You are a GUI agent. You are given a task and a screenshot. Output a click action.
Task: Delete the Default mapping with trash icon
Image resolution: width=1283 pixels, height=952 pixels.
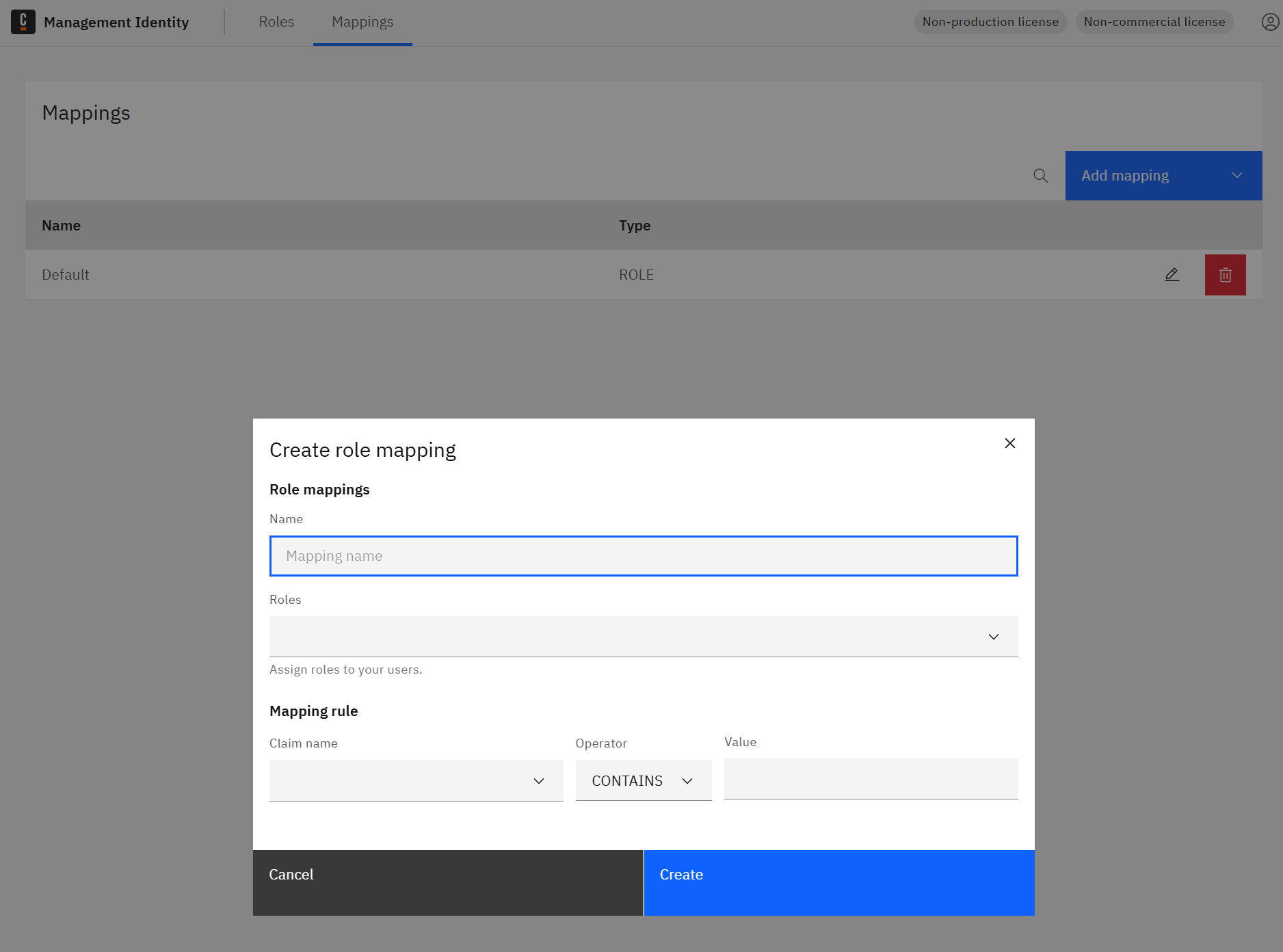(1225, 274)
